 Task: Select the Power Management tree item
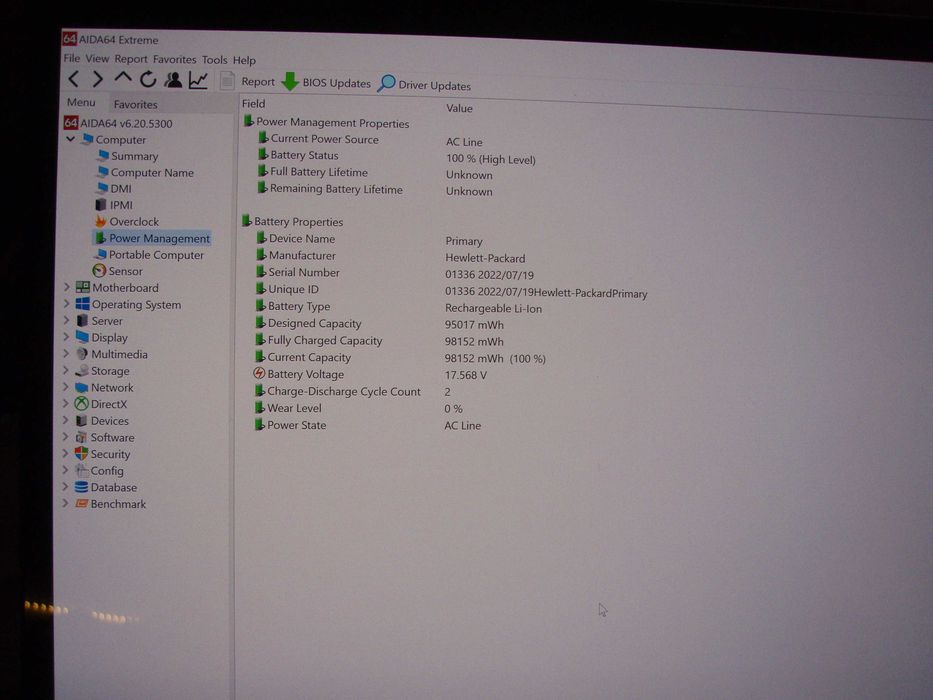coord(152,238)
